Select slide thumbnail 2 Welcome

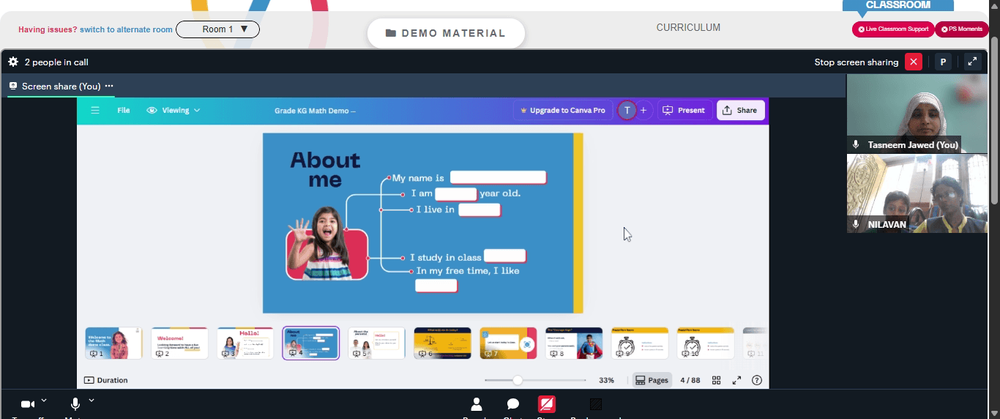click(x=180, y=343)
